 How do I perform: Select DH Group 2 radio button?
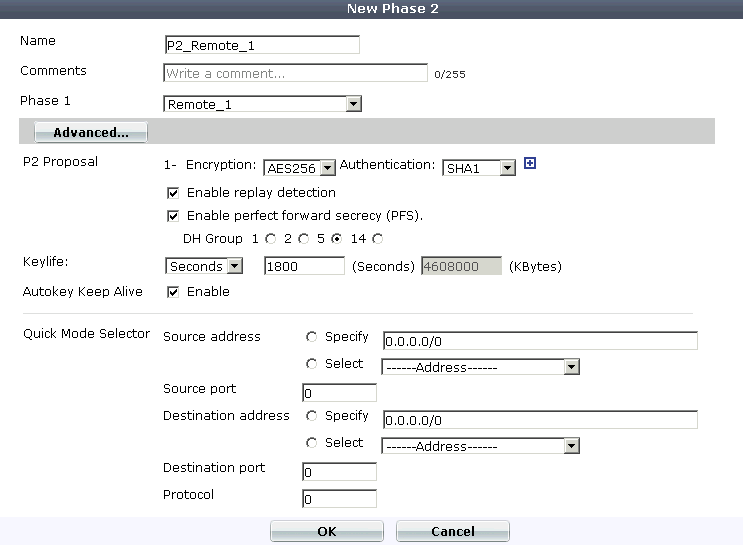(302, 239)
